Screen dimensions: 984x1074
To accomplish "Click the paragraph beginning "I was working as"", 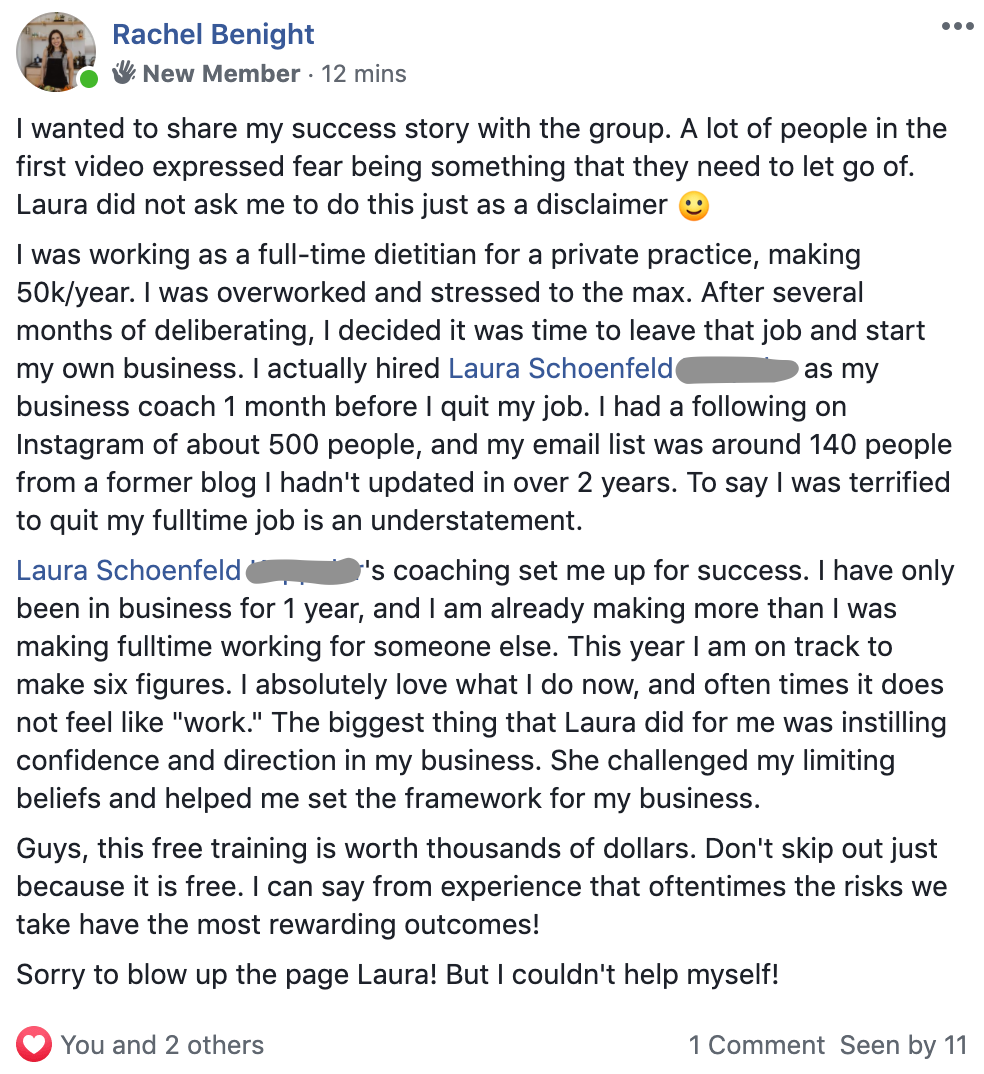I will pos(484,388).
